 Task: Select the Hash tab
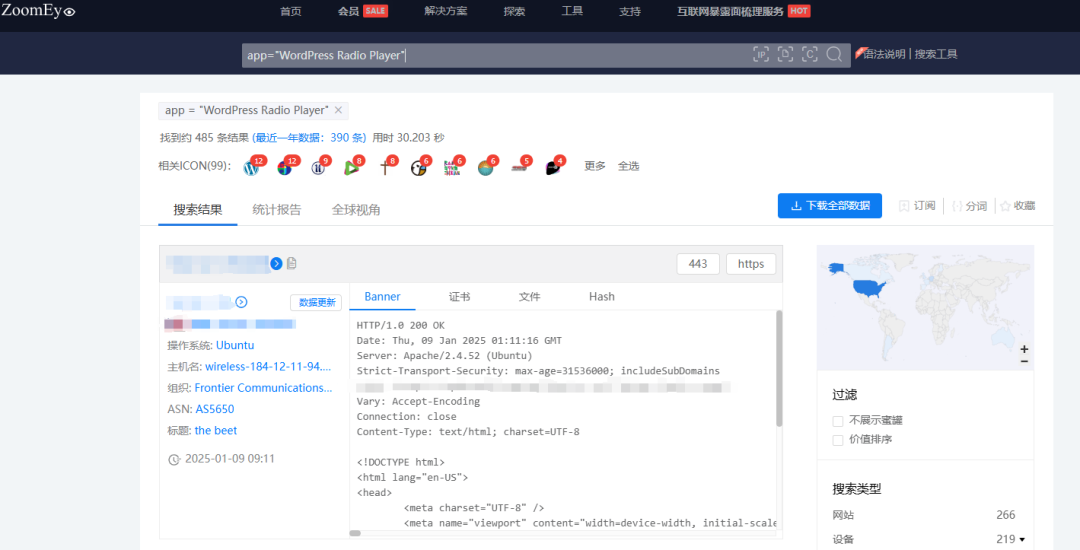pos(601,297)
